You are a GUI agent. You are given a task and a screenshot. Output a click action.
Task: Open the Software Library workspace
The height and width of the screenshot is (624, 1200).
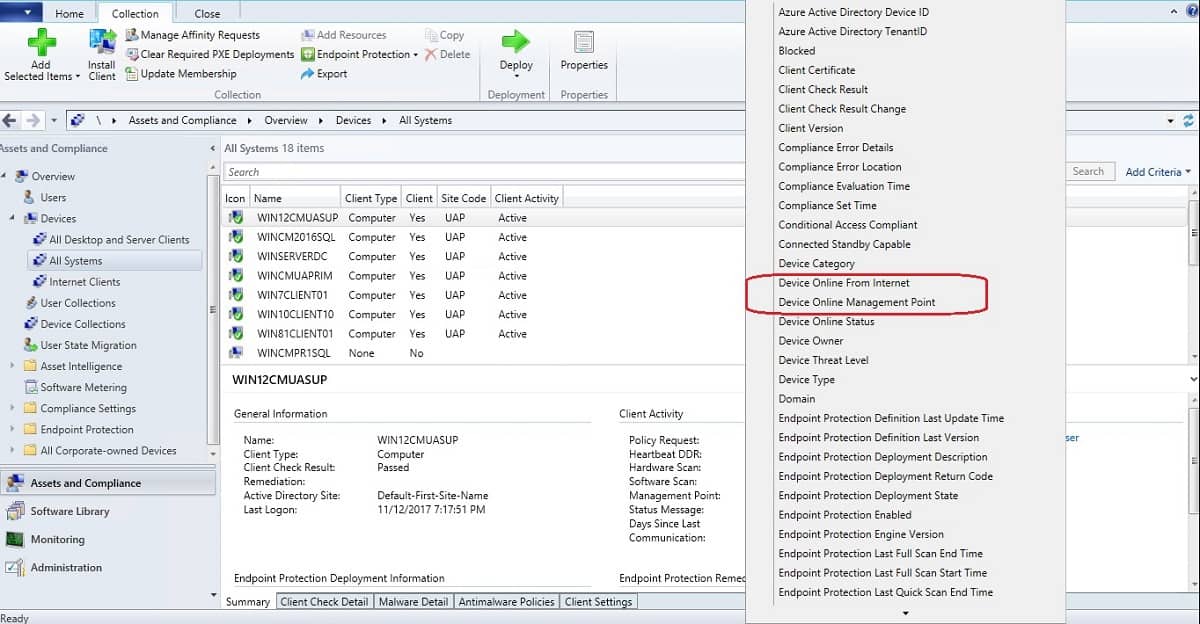coord(70,511)
